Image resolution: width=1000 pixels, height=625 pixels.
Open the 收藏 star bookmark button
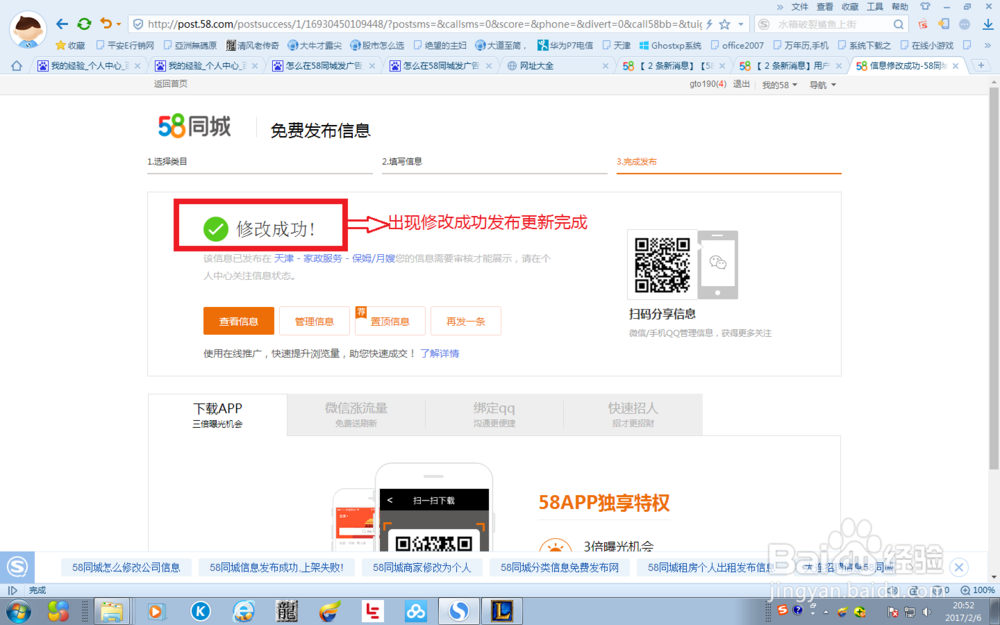point(70,45)
